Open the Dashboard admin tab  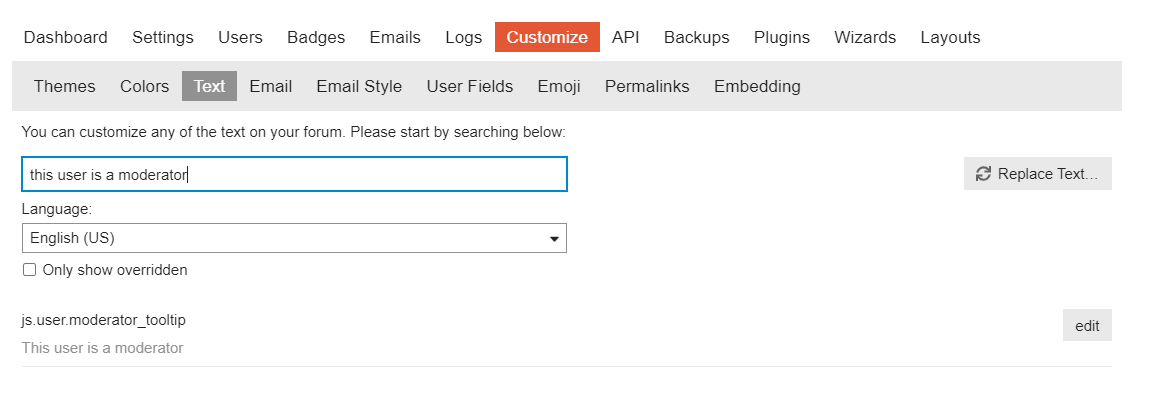(65, 37)
